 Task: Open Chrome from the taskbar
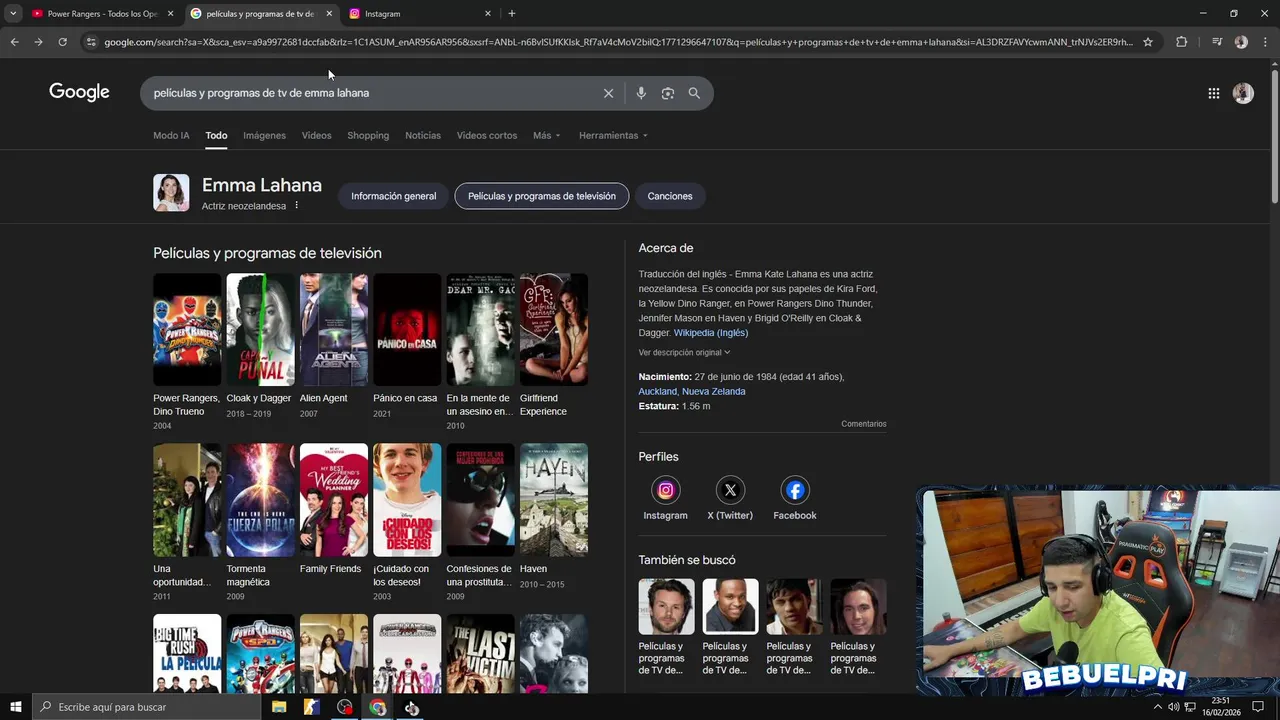point(377,707)
